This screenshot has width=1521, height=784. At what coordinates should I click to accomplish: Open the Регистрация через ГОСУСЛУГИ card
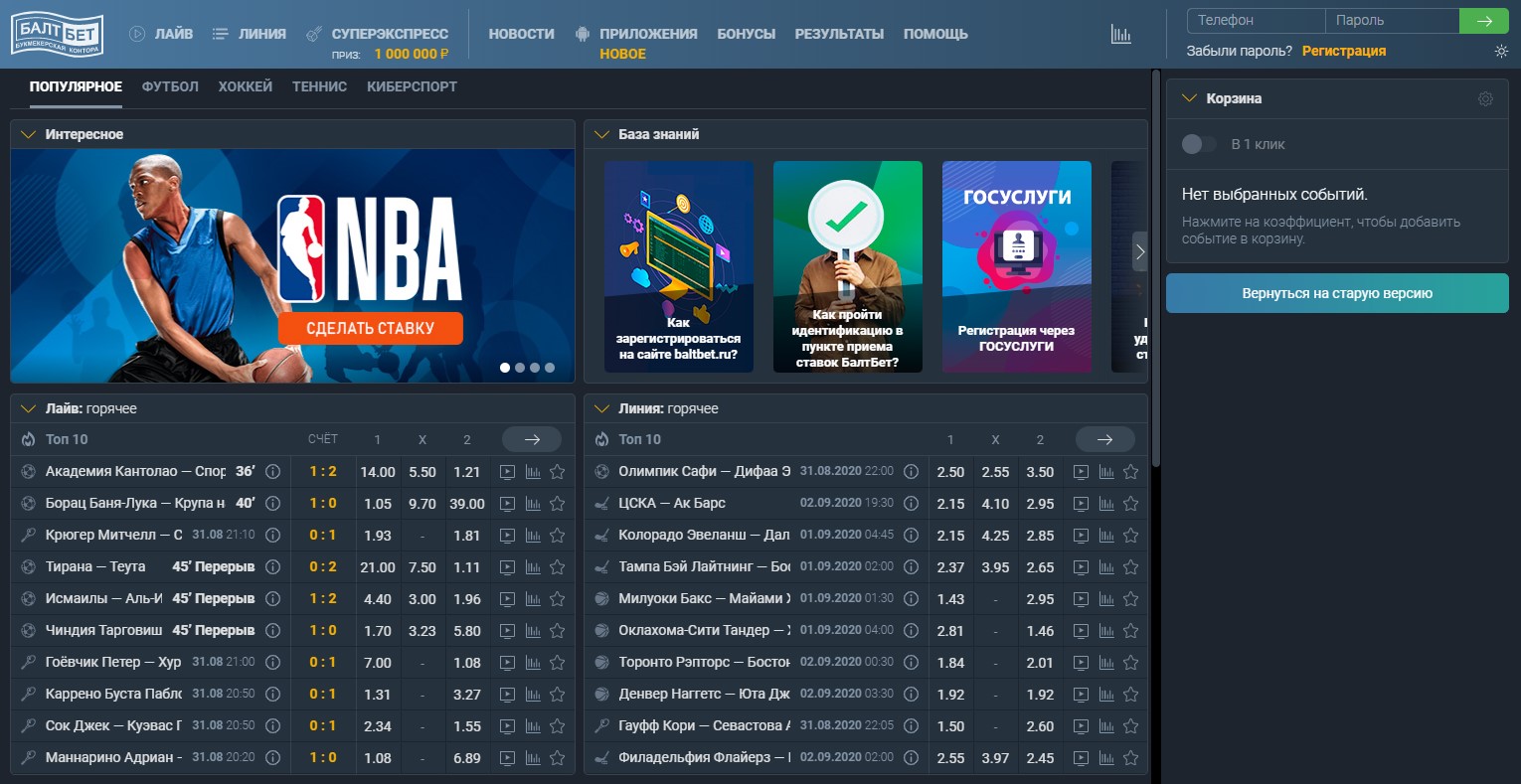1017,266
